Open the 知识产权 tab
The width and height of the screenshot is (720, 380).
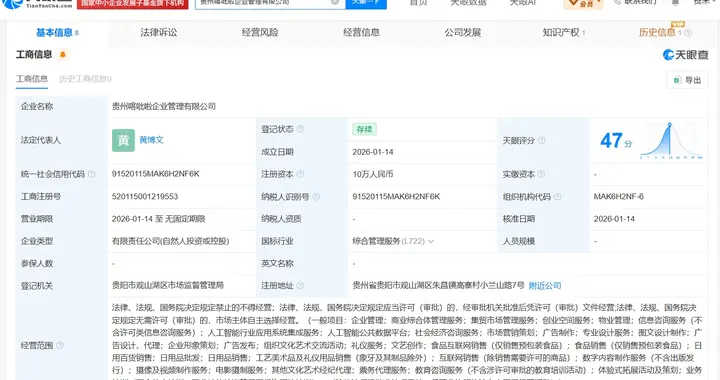563,33
